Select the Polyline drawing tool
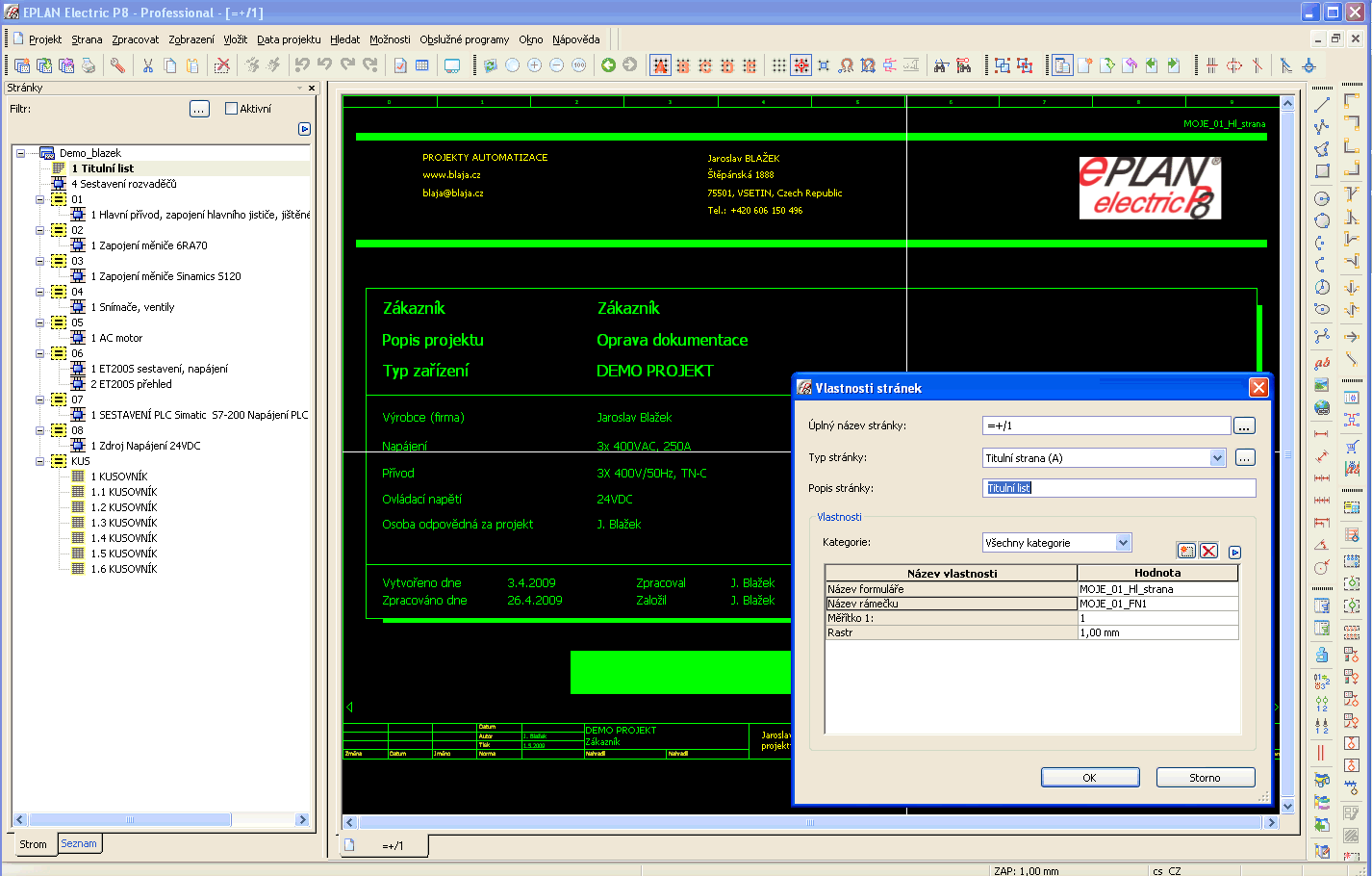The width and height of the screenshot is (1372, 876). [x=1322, y=126]
